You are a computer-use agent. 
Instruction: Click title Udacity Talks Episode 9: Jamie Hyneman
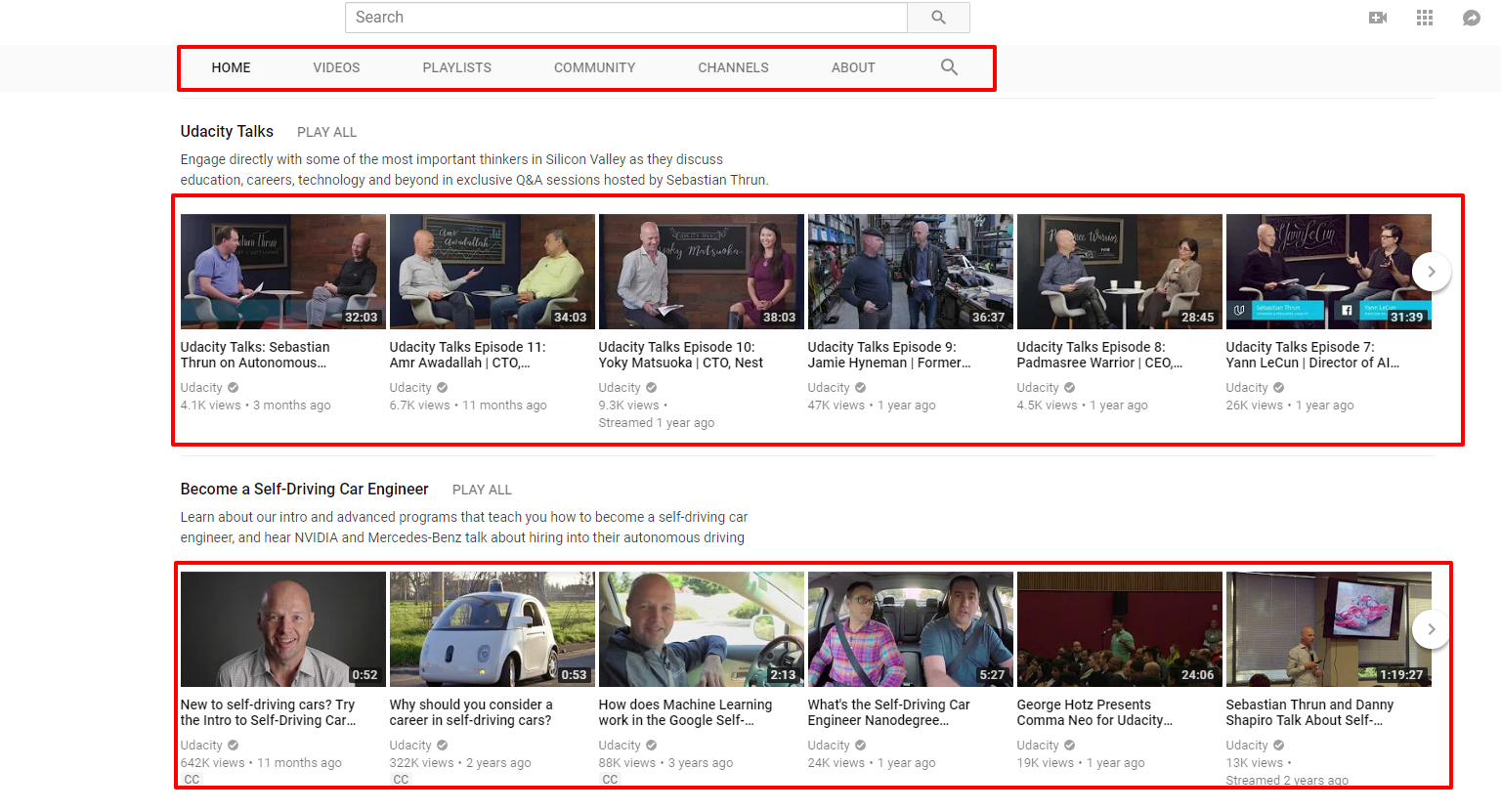(x=889, y=355)
